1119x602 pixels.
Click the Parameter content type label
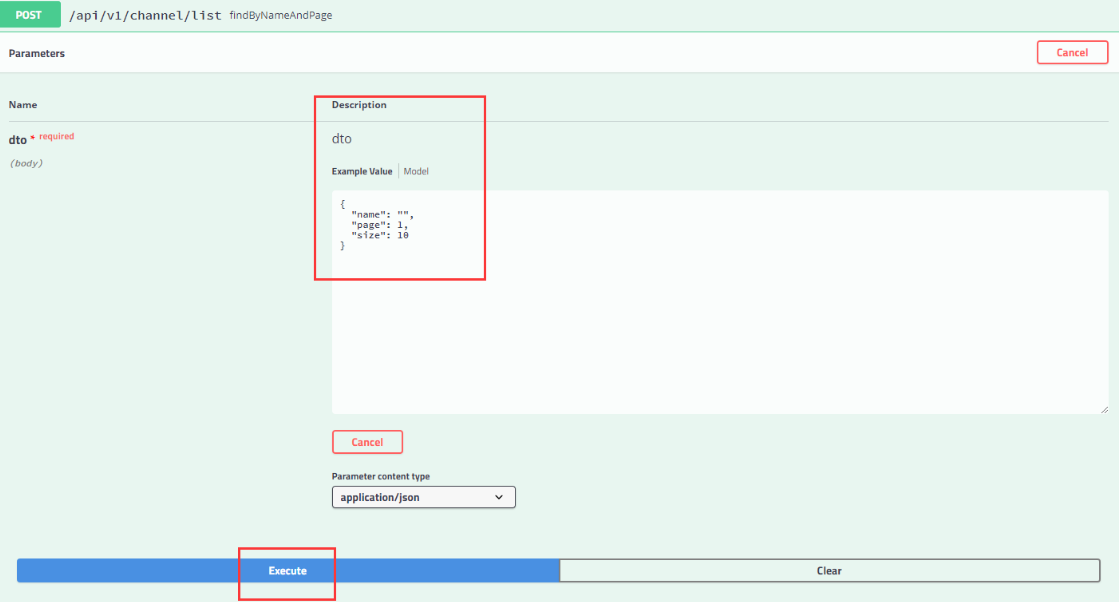point(381,476)
